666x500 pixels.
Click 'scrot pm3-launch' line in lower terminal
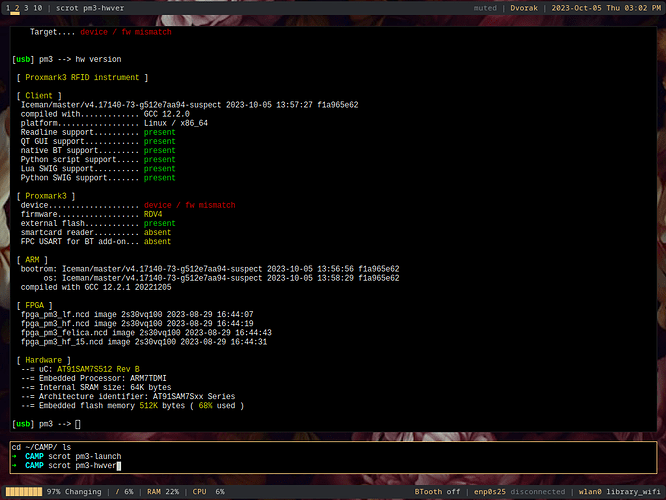pyautogui.click(x=85, y=456)
